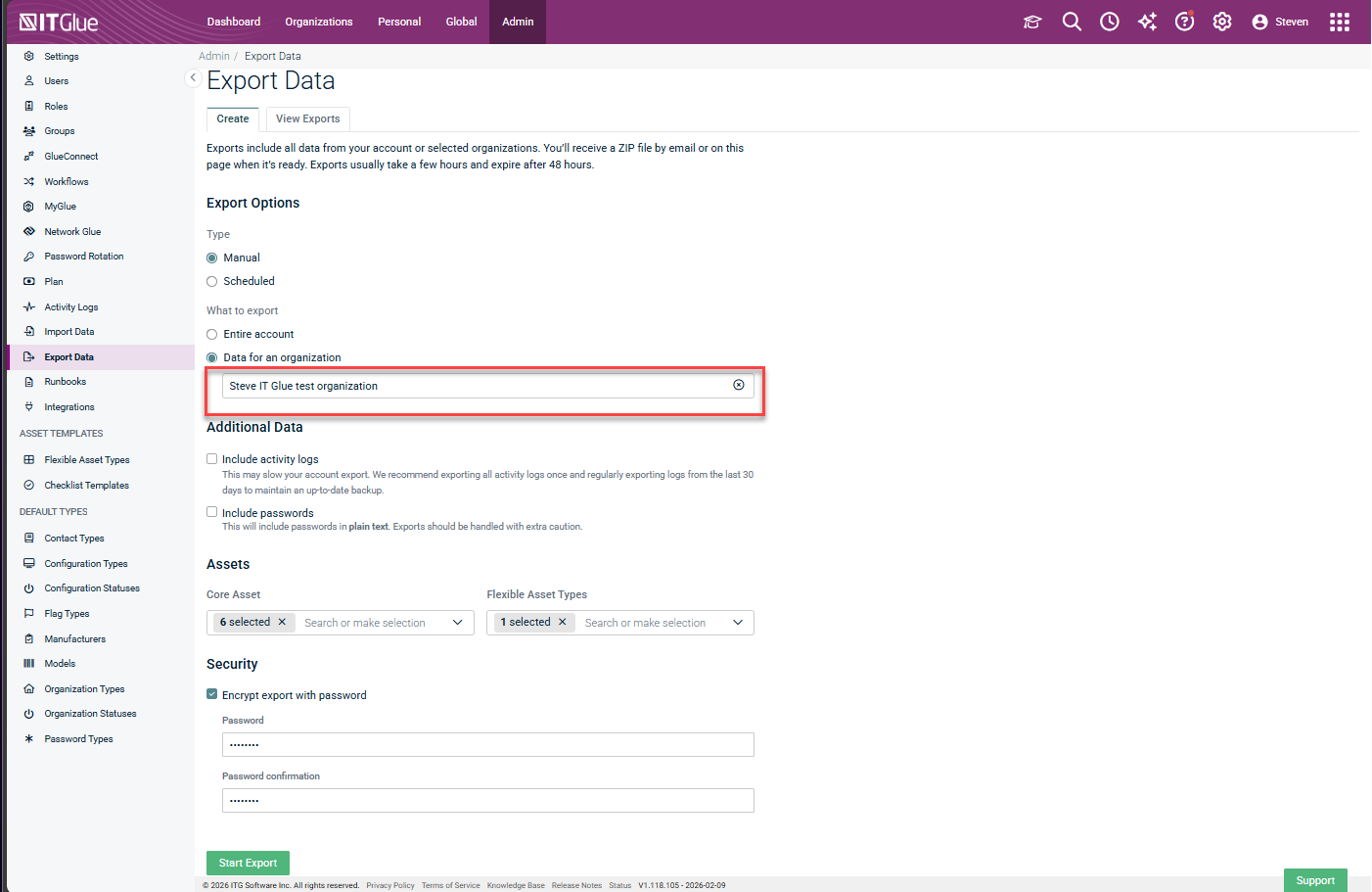Viewport: 1372px width, 892px height.
Task: Select the Scheduled export type radio button
Action: (x=212, y=282)
